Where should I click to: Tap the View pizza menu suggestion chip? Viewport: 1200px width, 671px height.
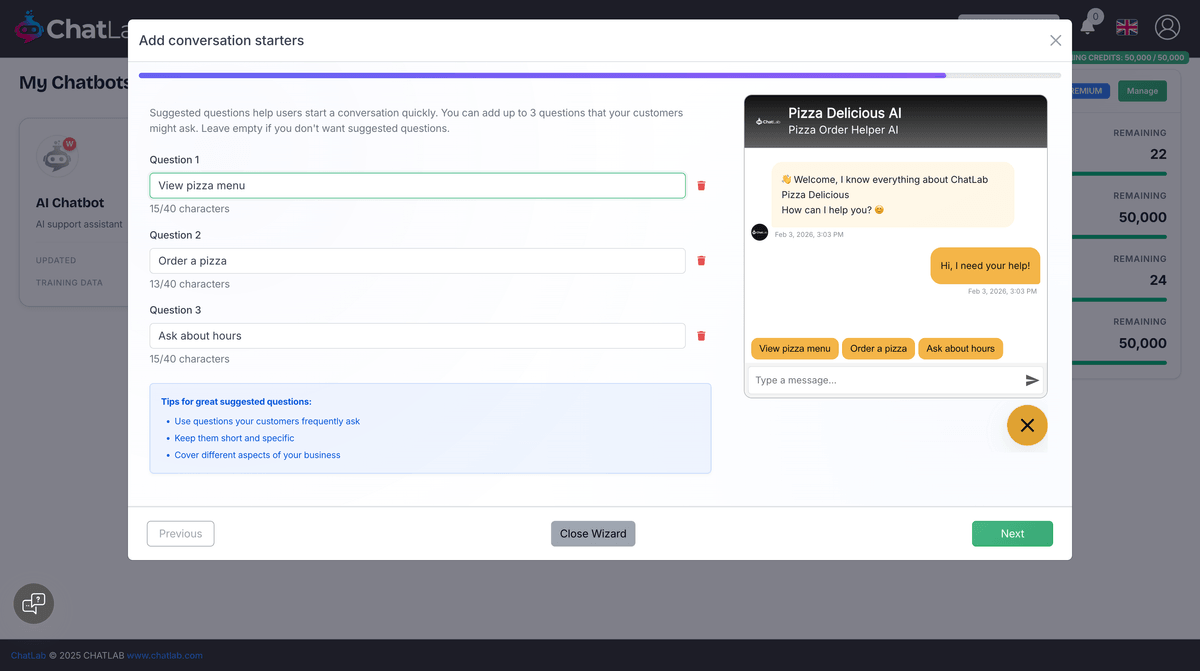pyautogui.click(x=795, y=348)
